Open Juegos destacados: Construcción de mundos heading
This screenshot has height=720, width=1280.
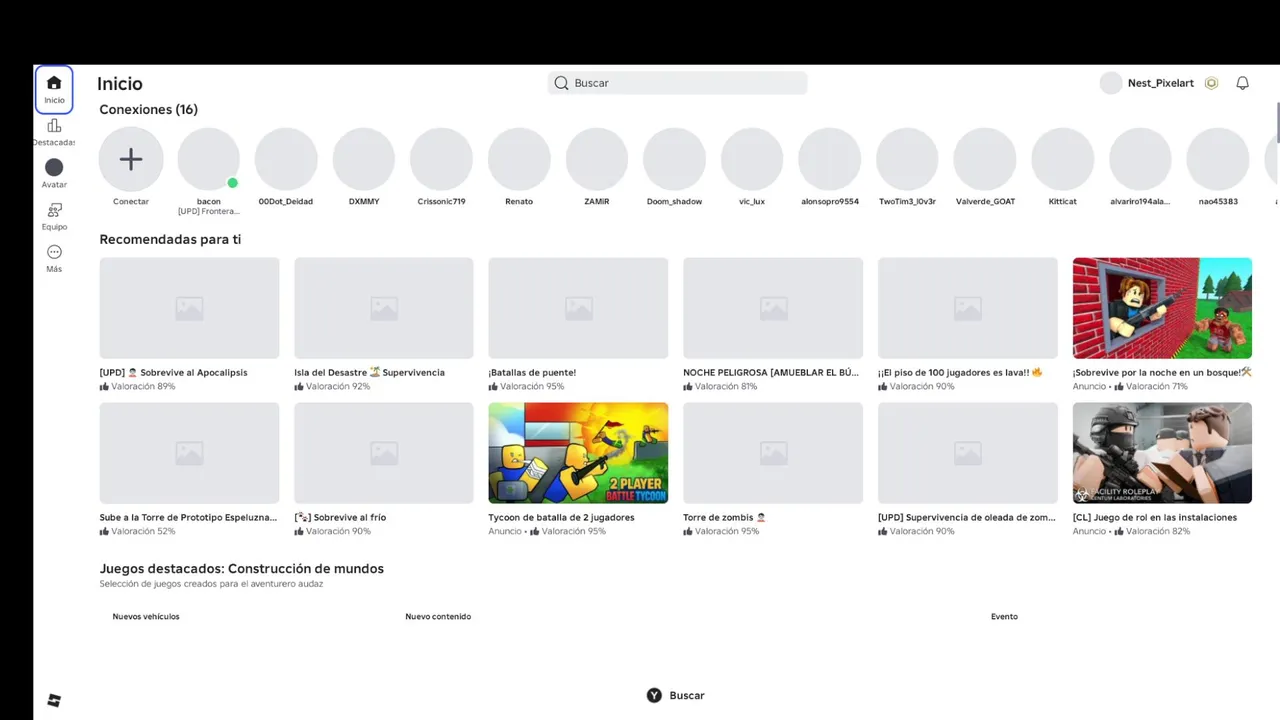[241, 569]
